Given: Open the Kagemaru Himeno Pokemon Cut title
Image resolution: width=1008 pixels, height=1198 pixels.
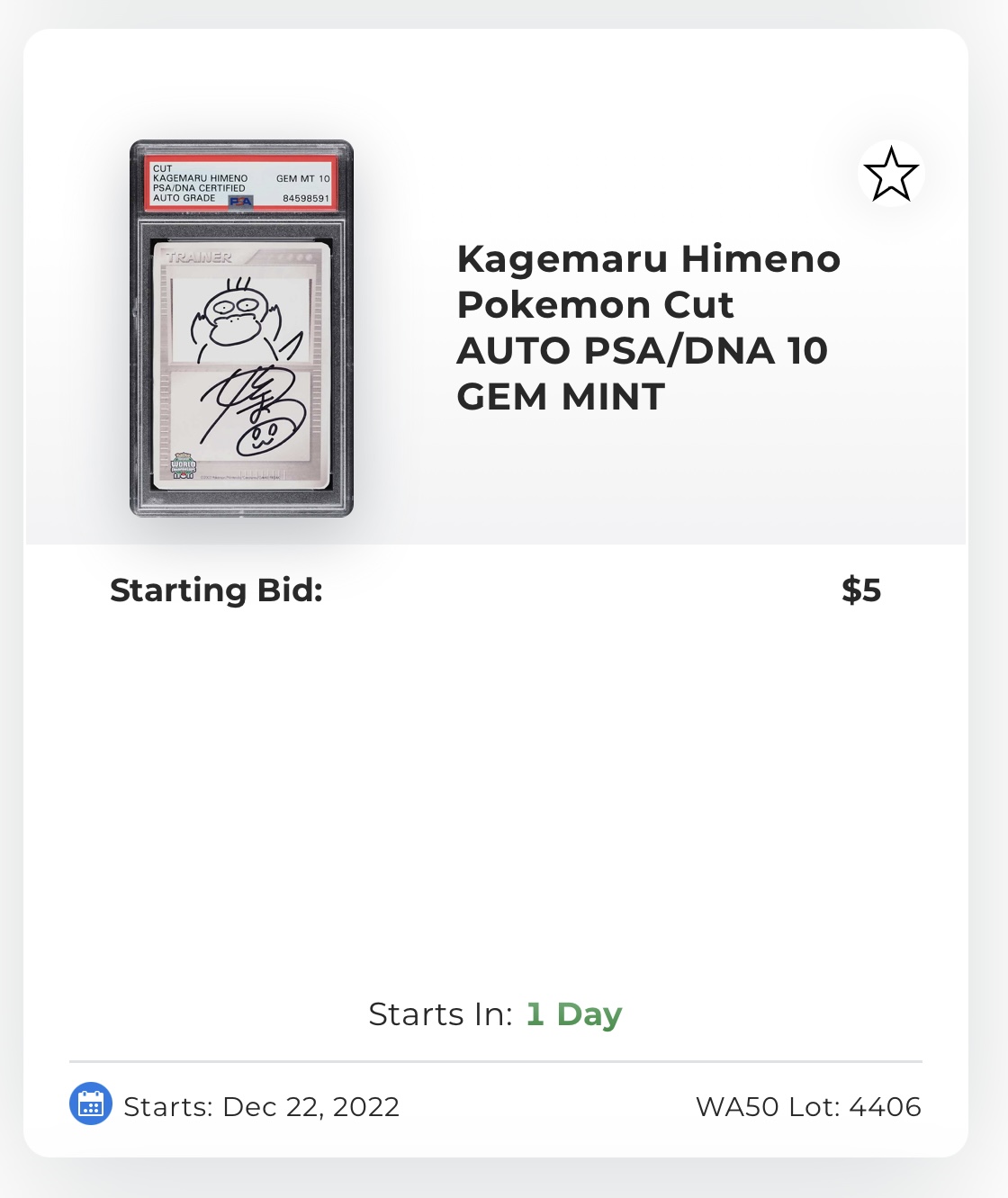Looking at the screenshot, I should [648, 327].
